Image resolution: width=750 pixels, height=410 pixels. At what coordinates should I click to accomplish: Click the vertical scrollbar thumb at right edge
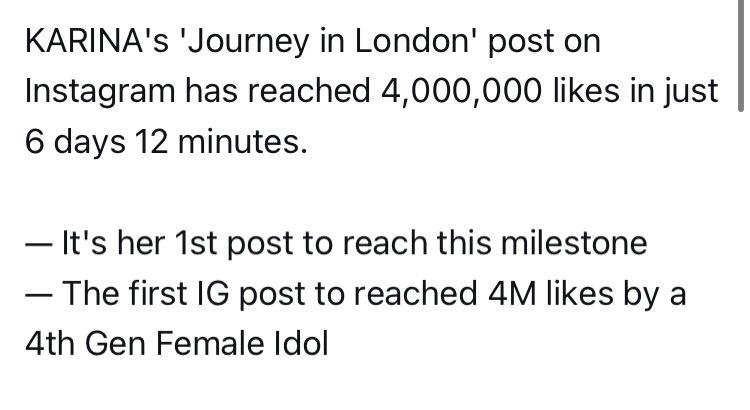point(741,55)
